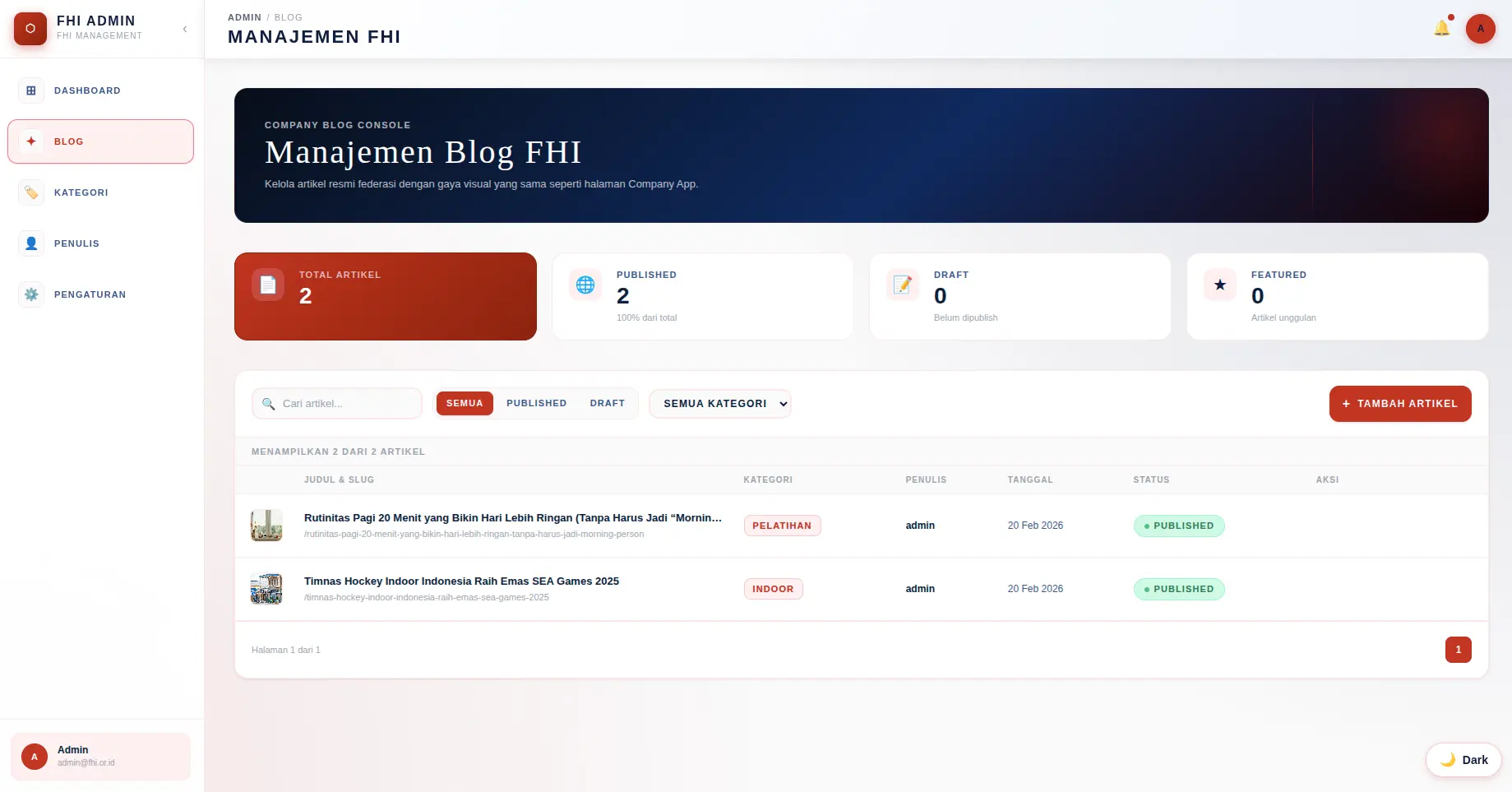Click the FHI Admin logo icon
The image size is (1512, 792).
pyautogui.click(x=30, y=29)
